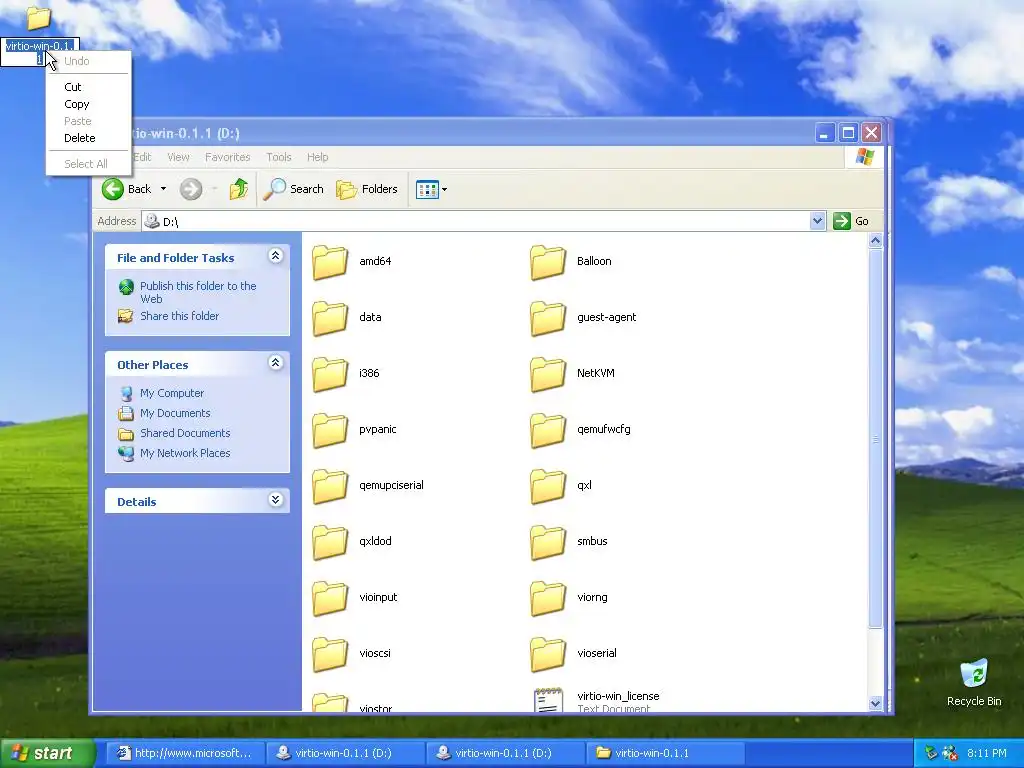Select the vioserial folder icon
The image size is (1024, 768).
547,655
